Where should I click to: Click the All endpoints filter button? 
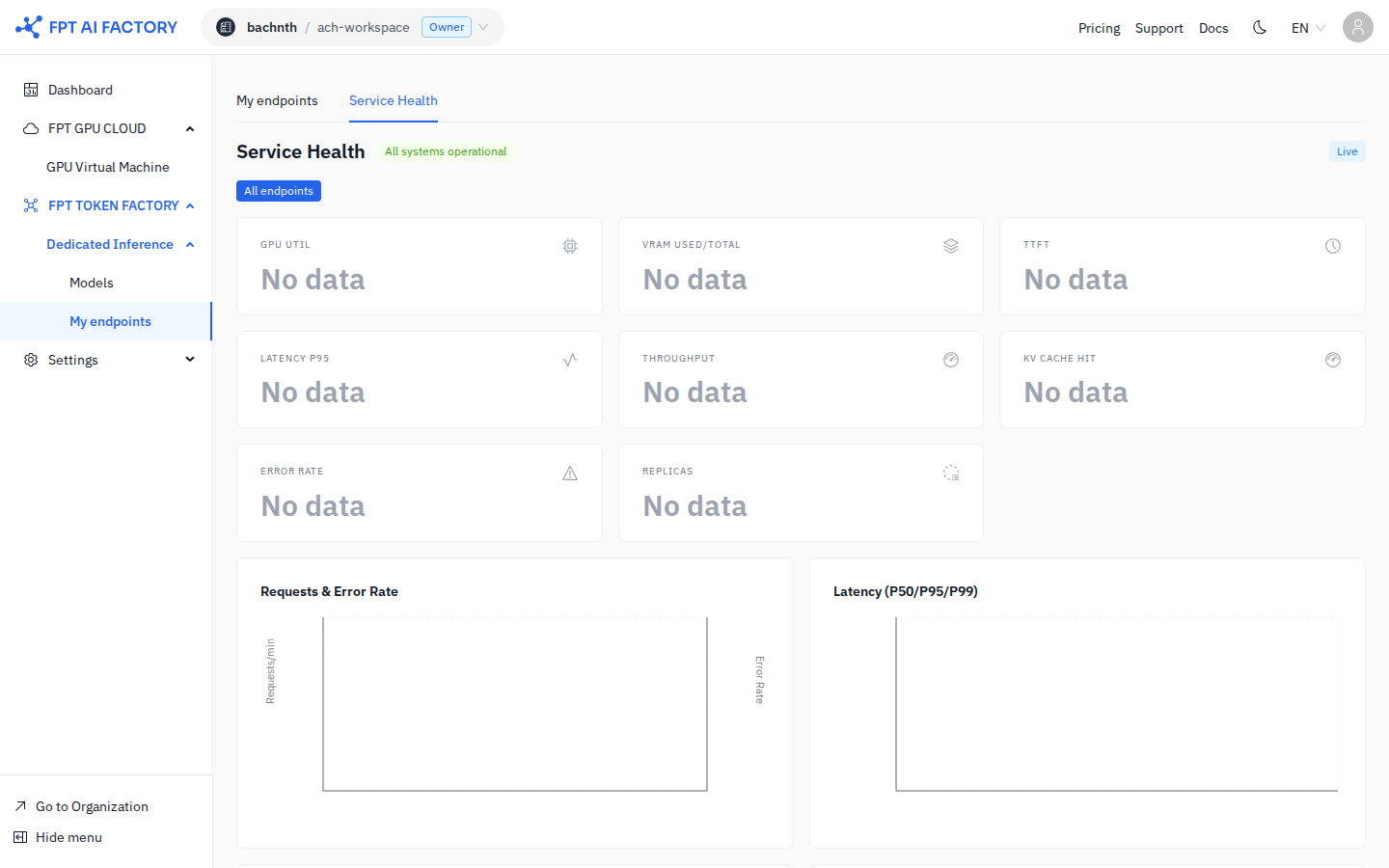[279, 191]
